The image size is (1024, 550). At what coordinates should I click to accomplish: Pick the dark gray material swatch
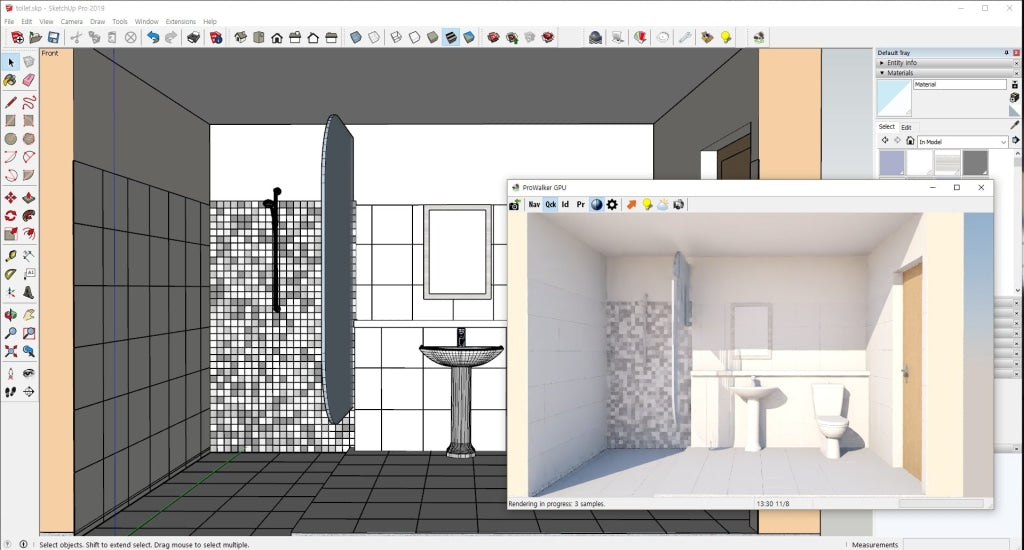tap(975, 163)
